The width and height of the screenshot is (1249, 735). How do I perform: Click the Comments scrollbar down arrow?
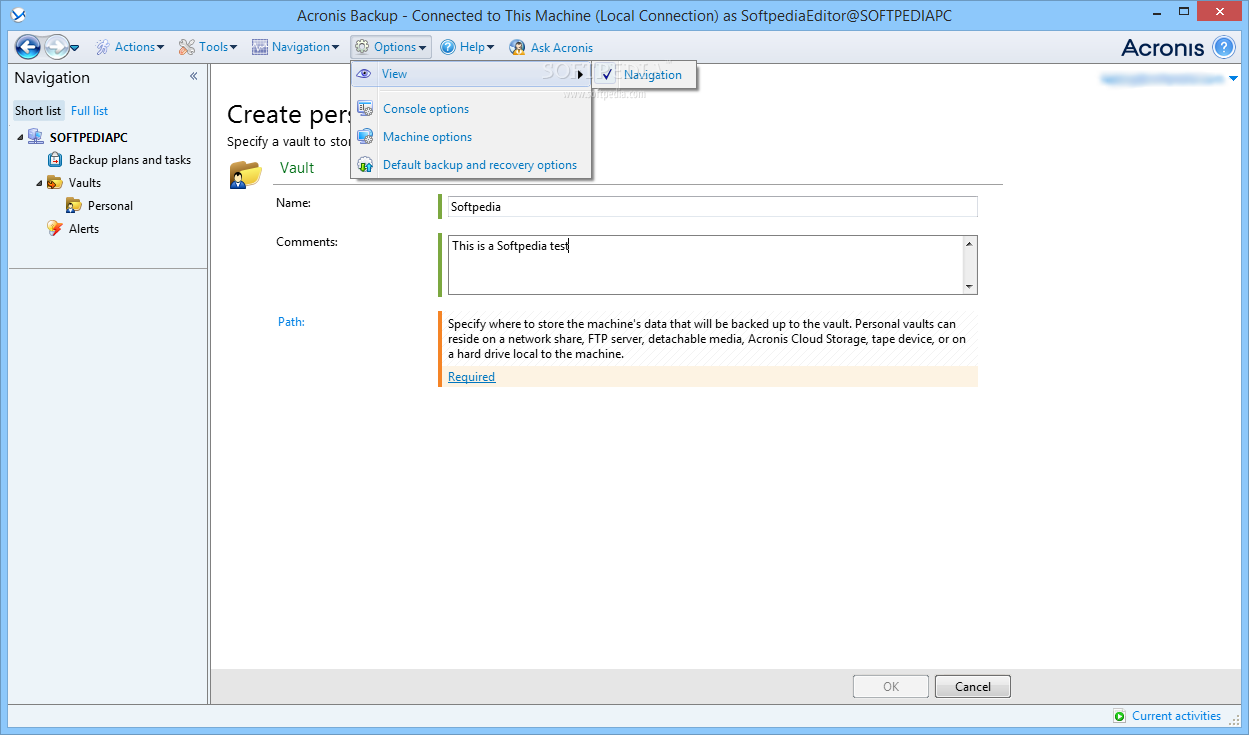click(969, 287)
